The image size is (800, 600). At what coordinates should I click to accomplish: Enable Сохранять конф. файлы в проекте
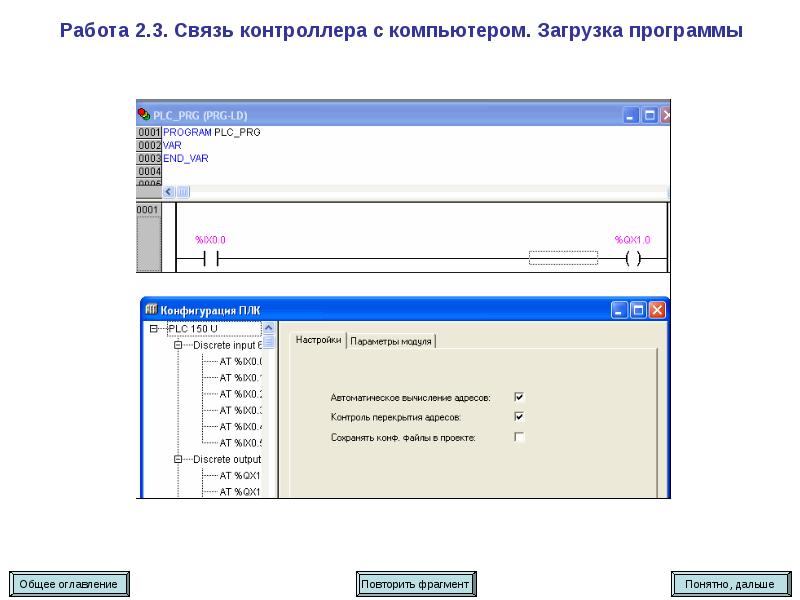tap(519, 437)
